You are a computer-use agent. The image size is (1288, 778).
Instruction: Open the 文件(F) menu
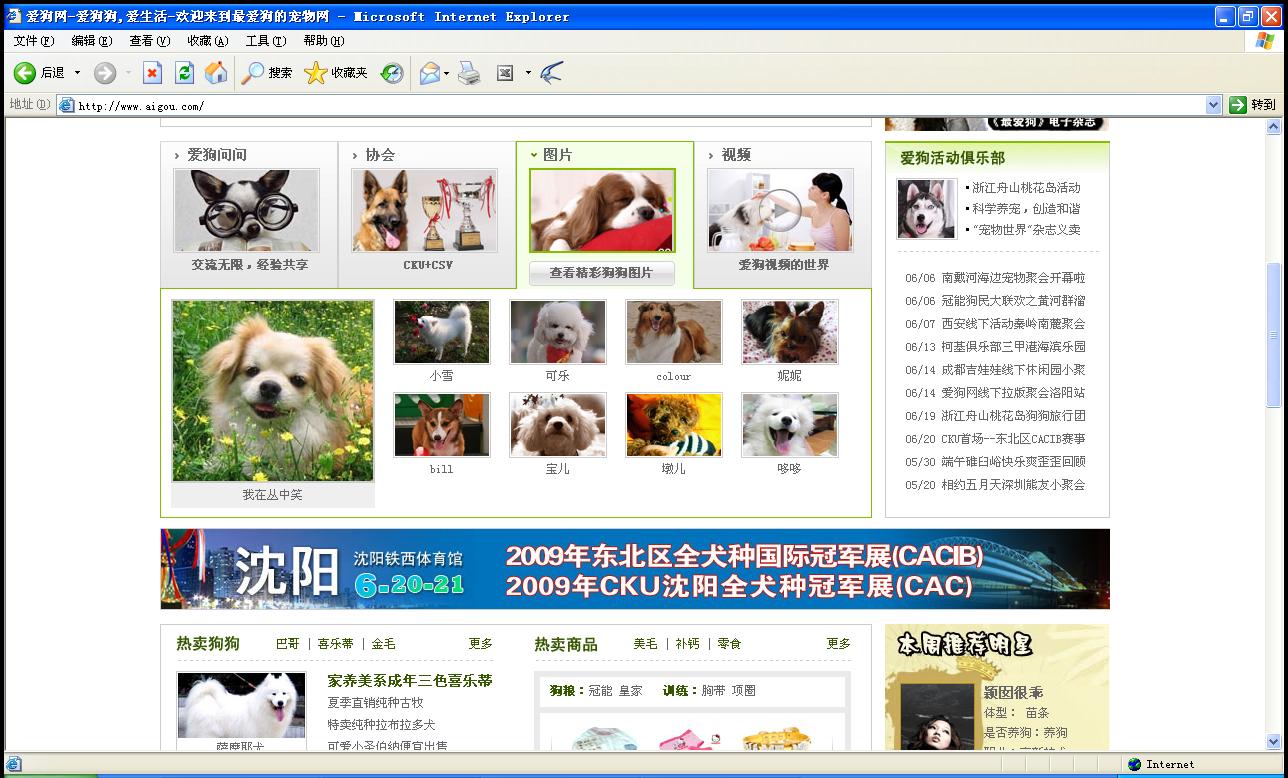click(33, 41)
